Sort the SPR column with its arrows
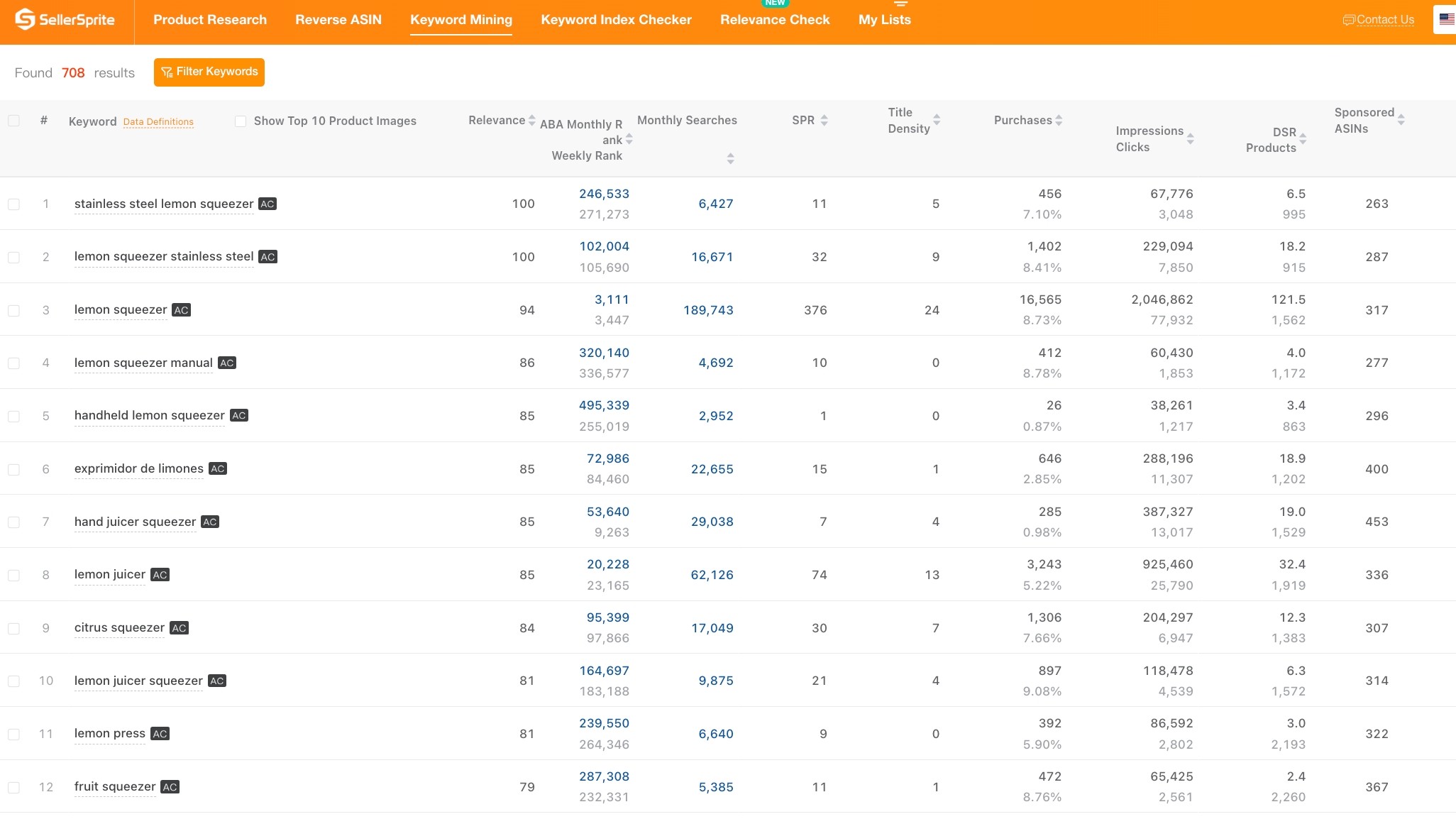This screenshot has height=819, width=1456. 824,120
